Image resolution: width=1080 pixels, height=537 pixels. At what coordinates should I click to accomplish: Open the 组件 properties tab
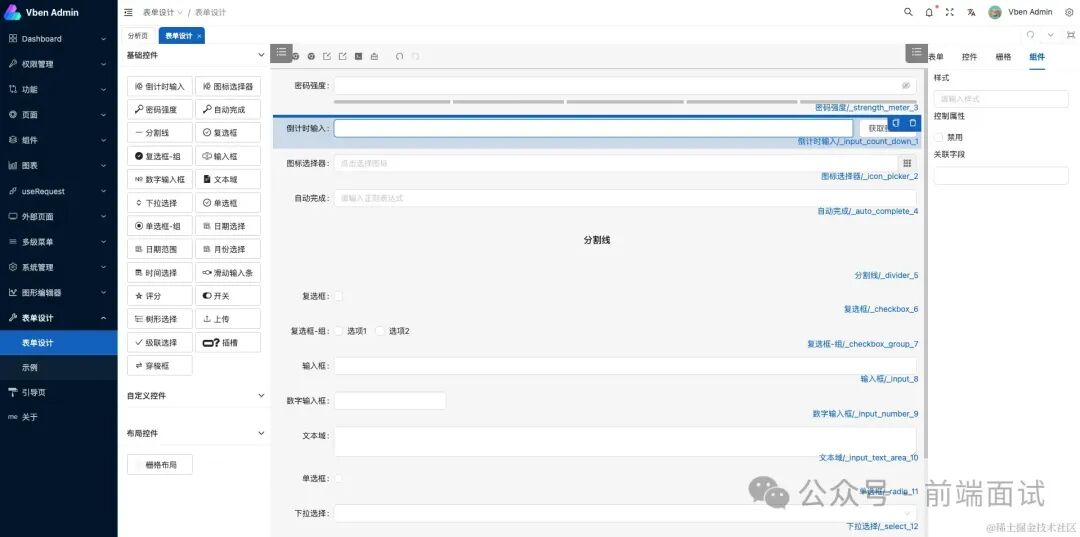point(1037,57)
